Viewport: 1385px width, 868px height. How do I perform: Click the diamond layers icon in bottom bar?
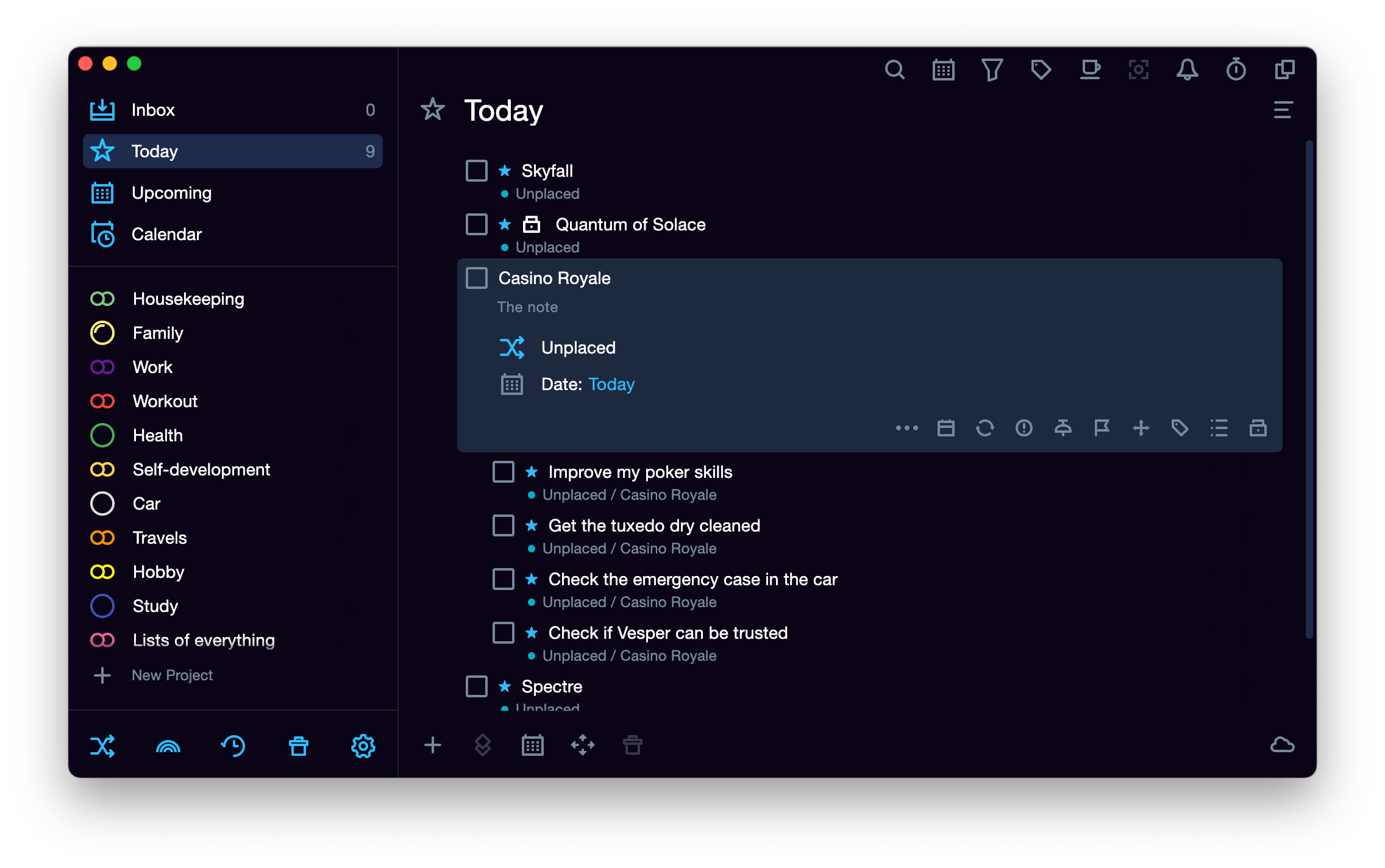pyautogui.click(x=482, y=745)
